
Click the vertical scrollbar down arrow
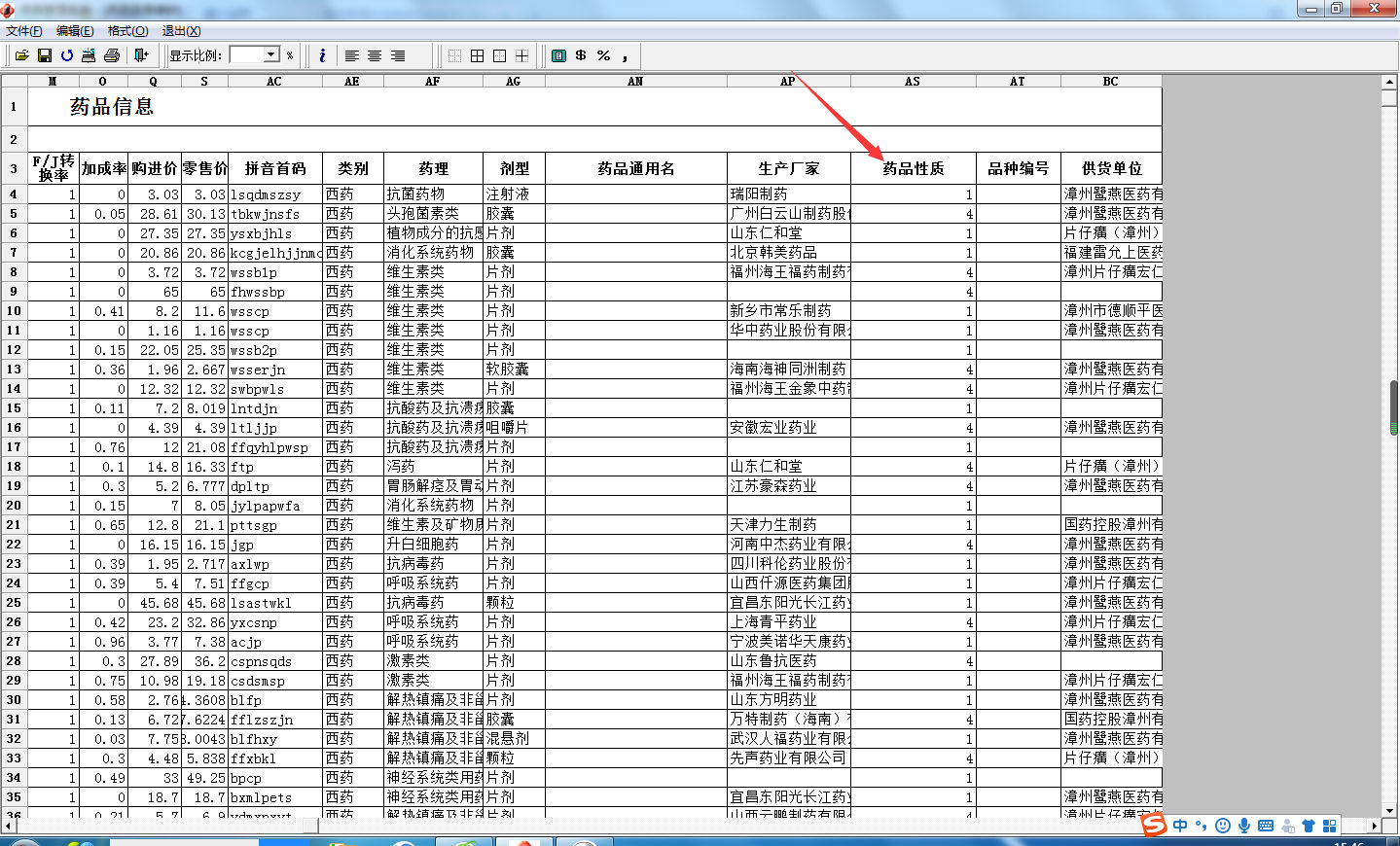click(1389, 809)
